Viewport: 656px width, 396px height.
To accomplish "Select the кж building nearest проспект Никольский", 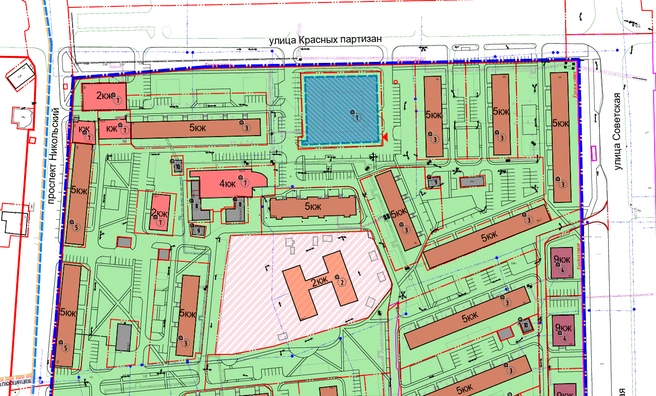I will [85, 133].
